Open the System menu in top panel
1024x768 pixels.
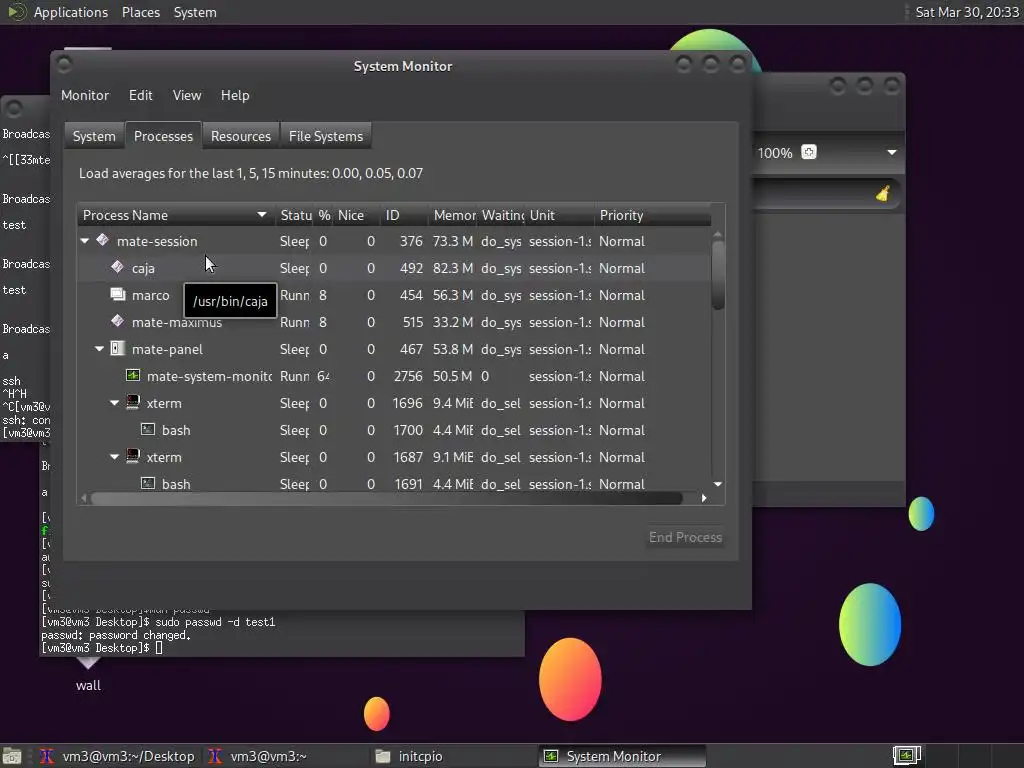pos(195,12)
